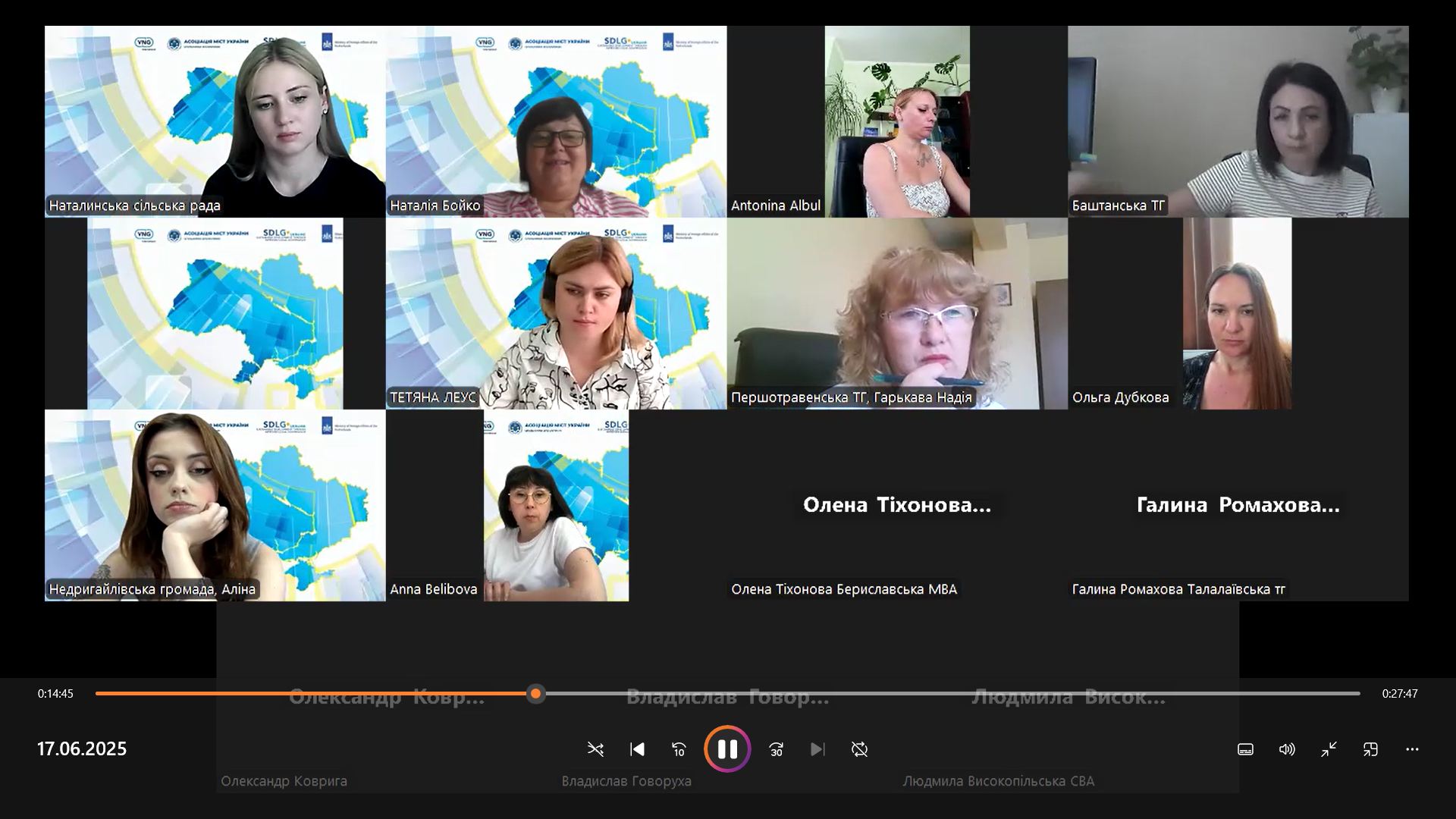Select ТЕТЯНА ЛЕУС video tile

coord(556,313)
